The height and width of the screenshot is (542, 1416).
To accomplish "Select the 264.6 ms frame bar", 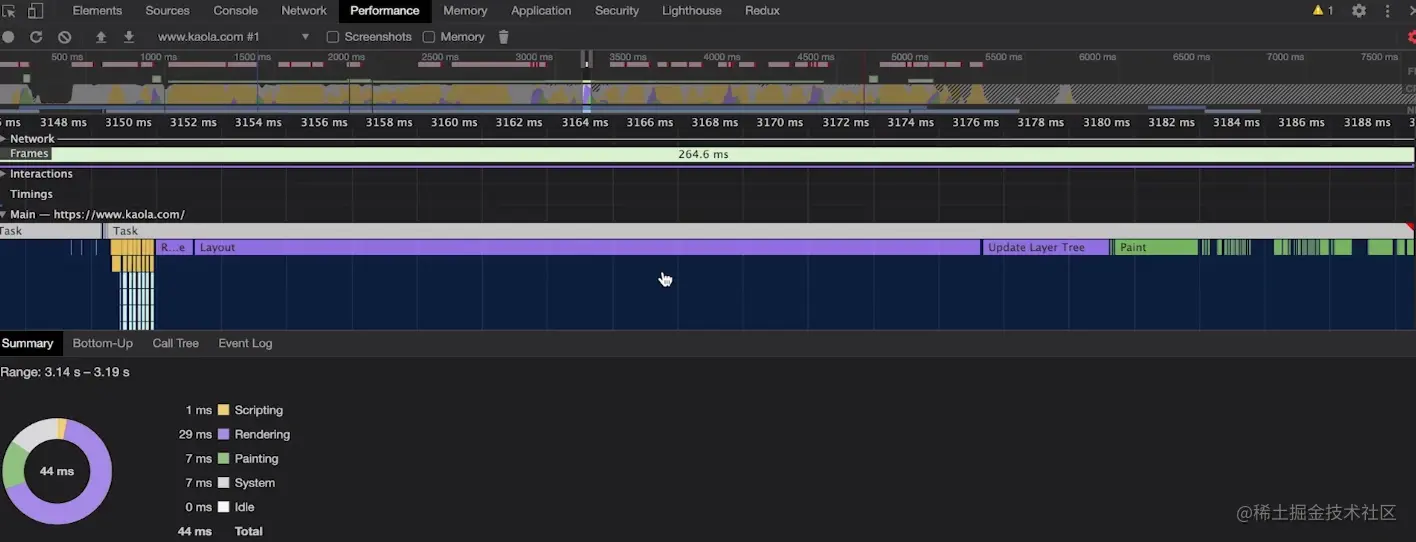I will pos(732,154).
